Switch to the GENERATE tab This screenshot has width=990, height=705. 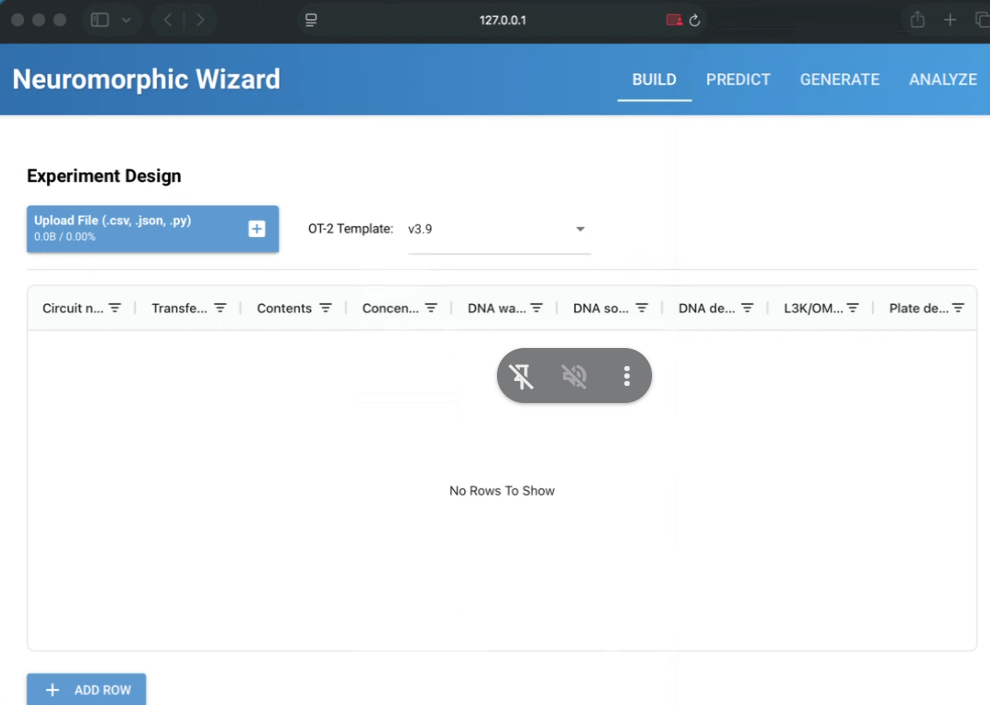point(840,80)
